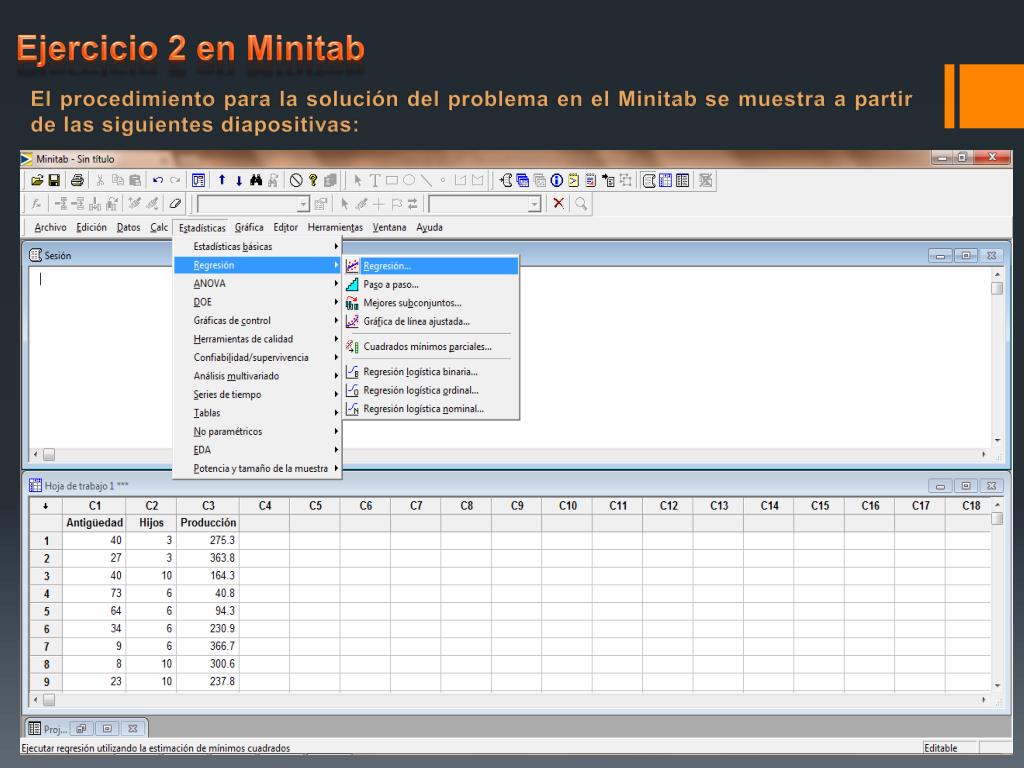
Task: Open the Edit Last Dialog toolbar icon
Action: [x=199, y=180]
